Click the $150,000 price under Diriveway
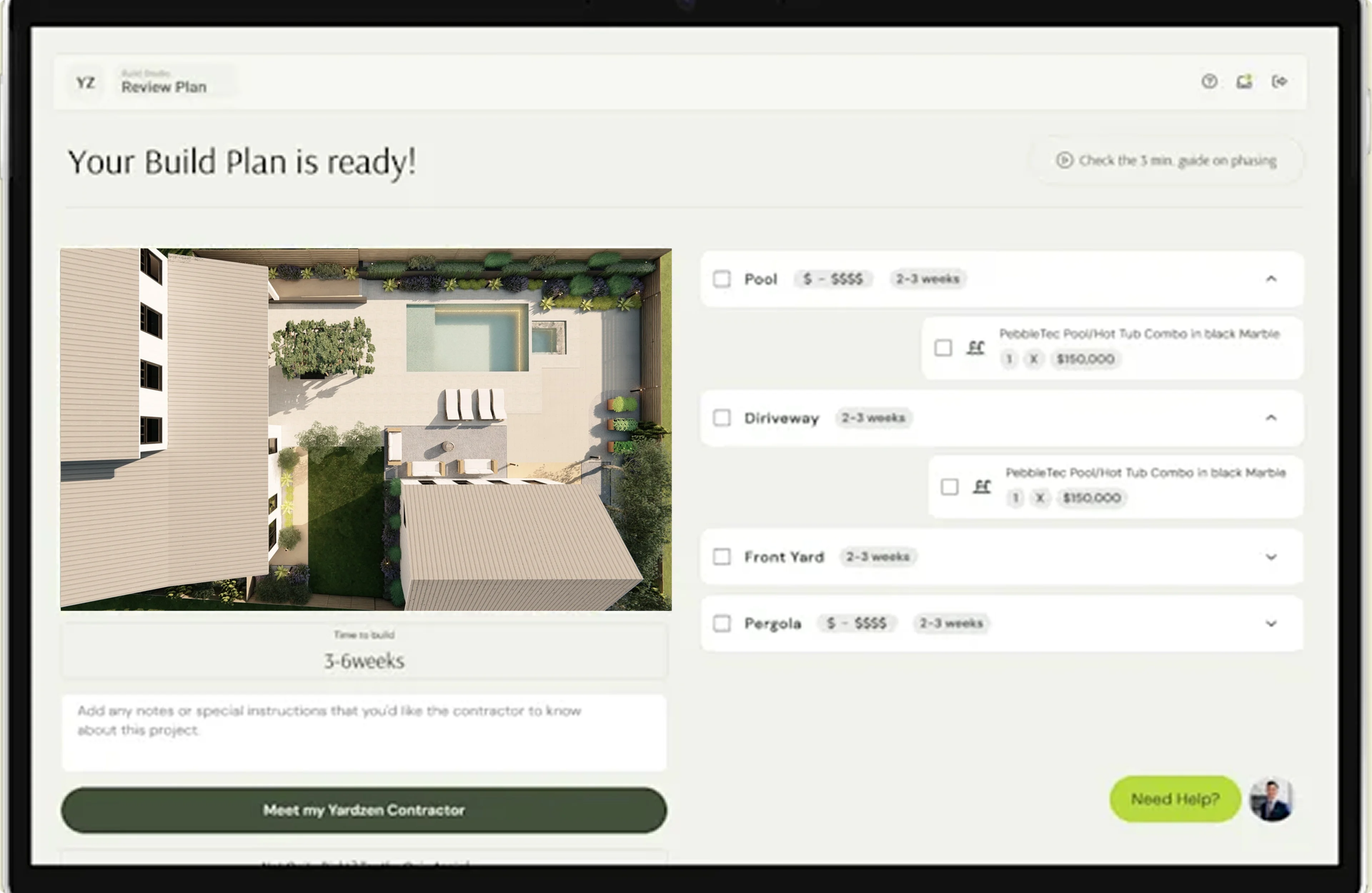This screenshot has width=1372, height=893. tap(1091, 498)
